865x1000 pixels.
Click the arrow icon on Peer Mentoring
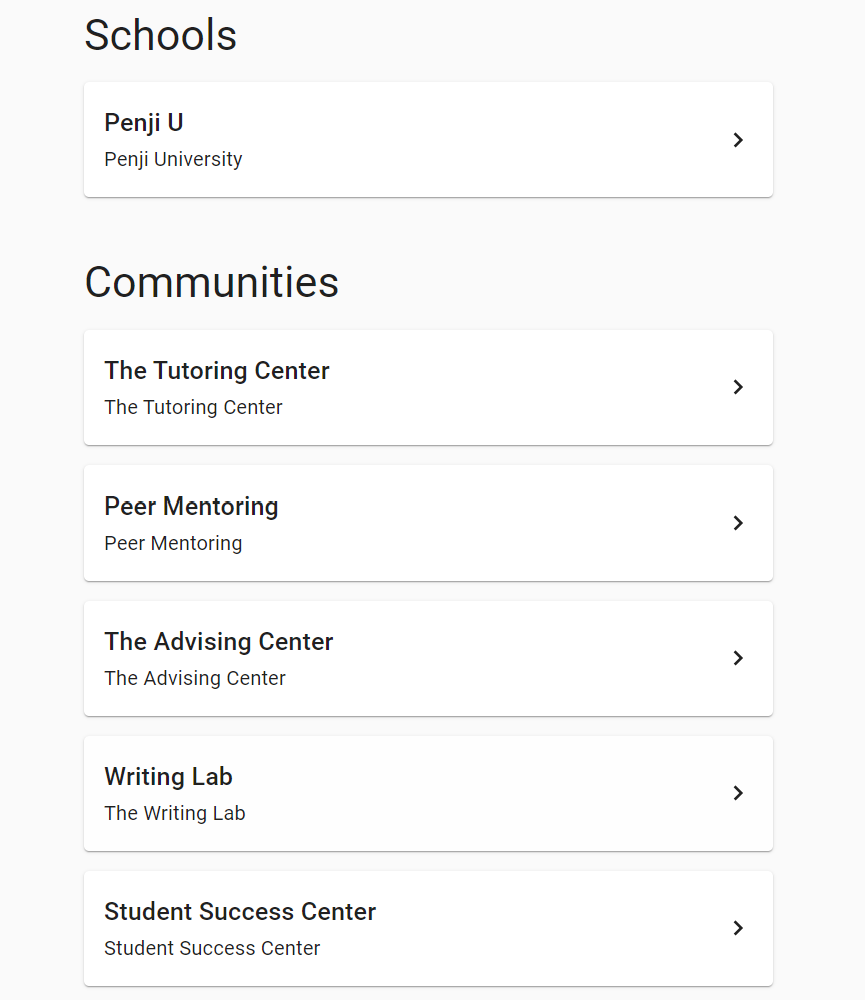click(738, 523)
